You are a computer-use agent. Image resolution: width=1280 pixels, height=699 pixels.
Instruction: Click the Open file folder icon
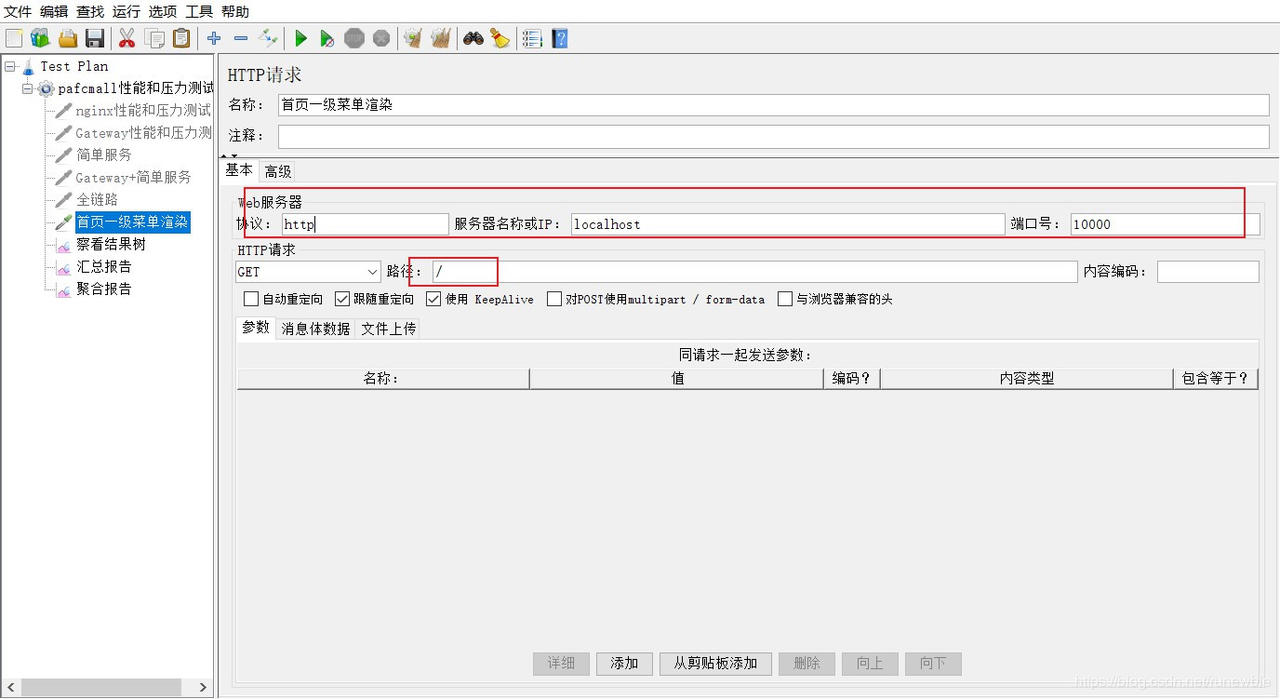pos(67,38)
